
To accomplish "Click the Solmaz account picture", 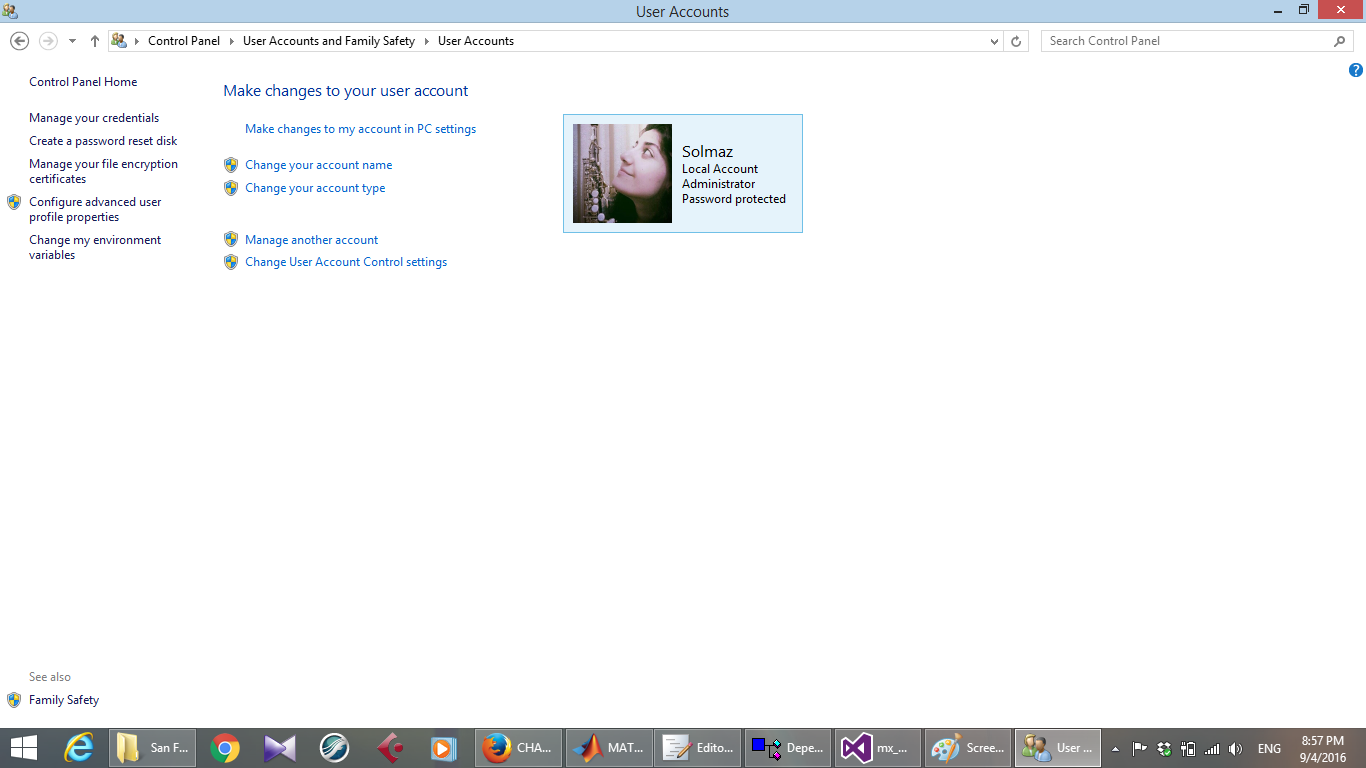I will (622, 173).
